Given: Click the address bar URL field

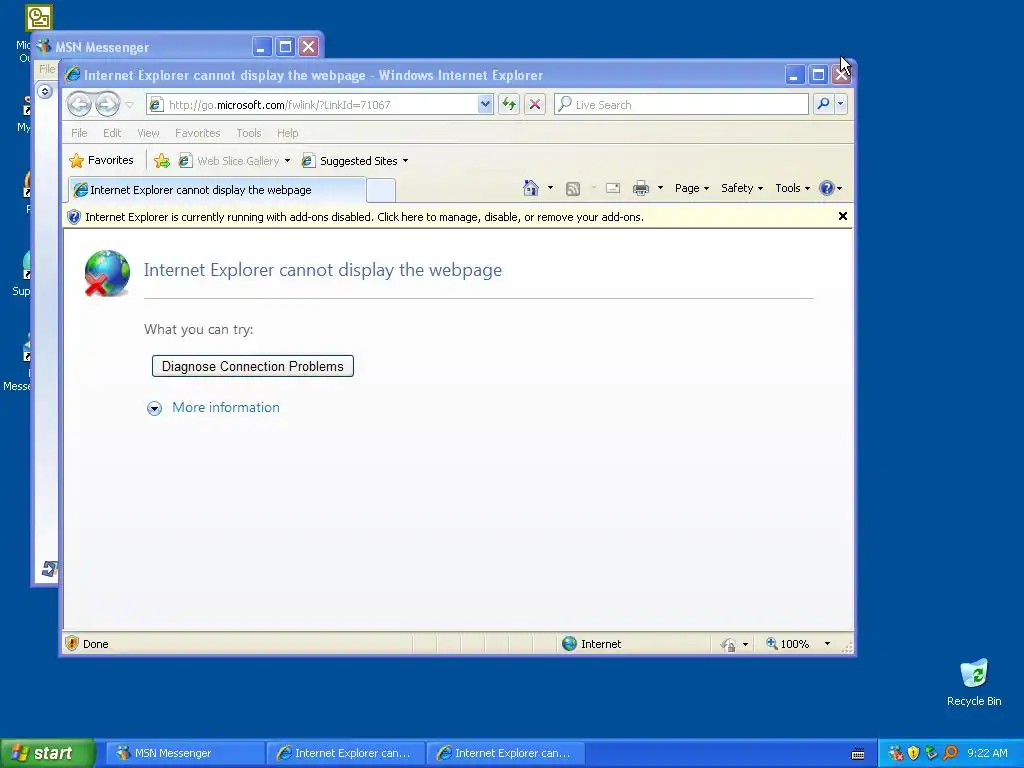Looking at the screenshot, I should tap(313, 104).
